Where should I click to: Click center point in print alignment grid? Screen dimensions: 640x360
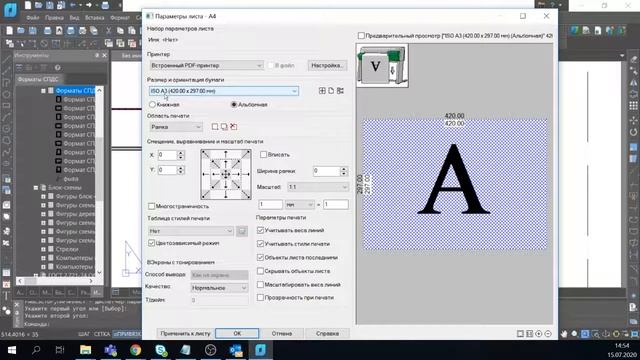pyautogui.click(x=226, y=175)
